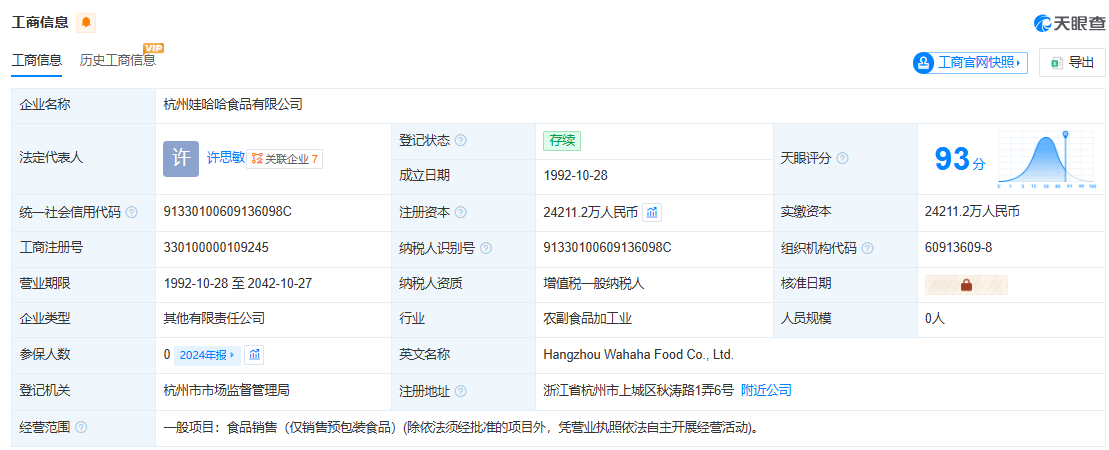Screen dimensions: 1109x450
Task: Click help icon next to 纳税人识别号
Action: pyautogui.click(x=486, y=248)
